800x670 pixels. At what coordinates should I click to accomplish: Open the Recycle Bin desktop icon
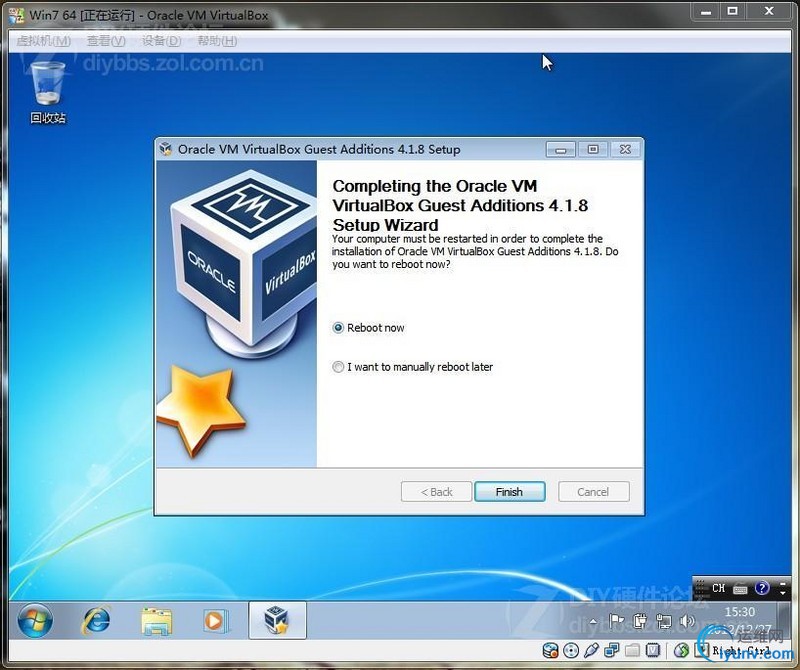tap(48, 92)
